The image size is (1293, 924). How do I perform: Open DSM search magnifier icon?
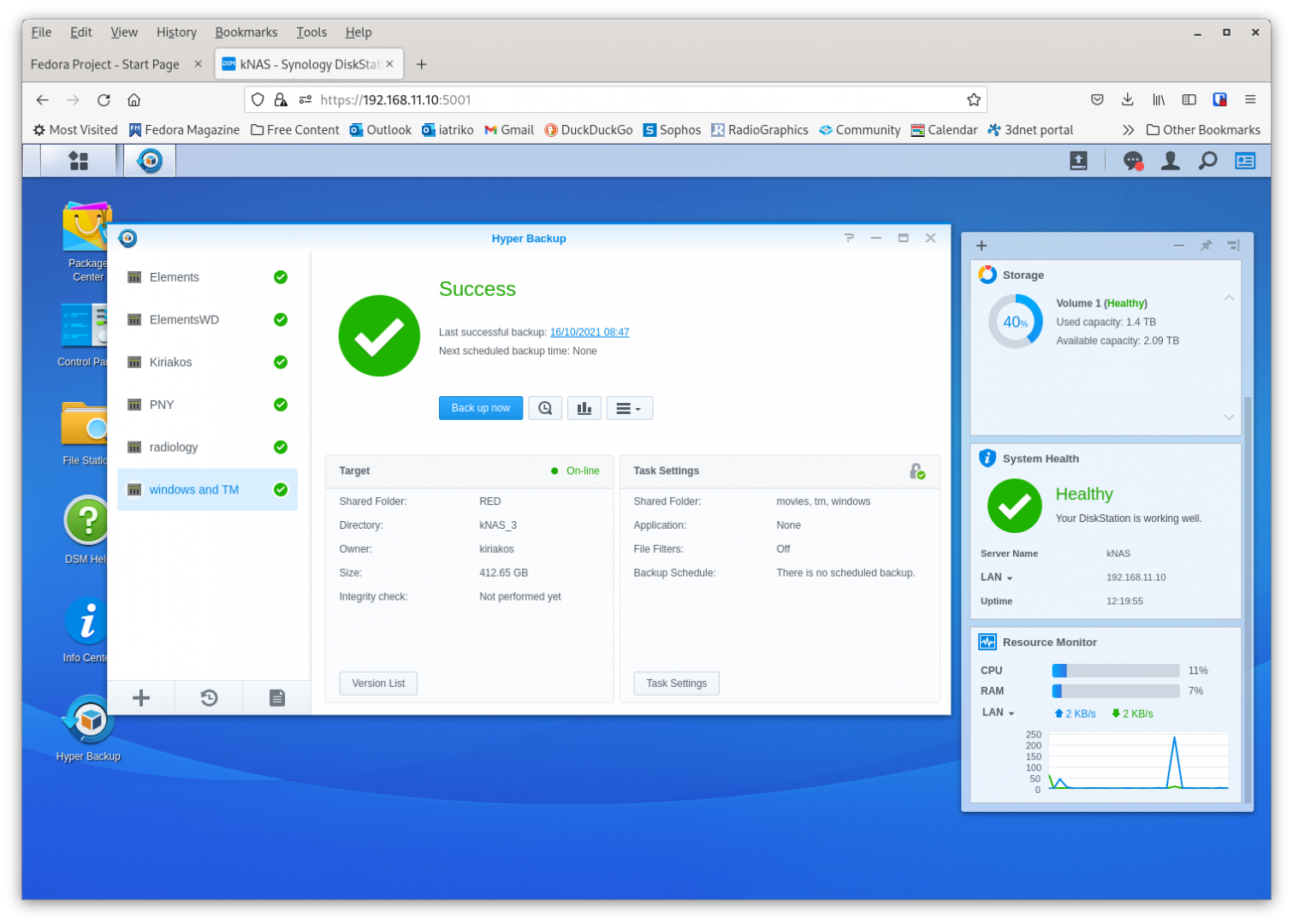(x=1207, y=161)
